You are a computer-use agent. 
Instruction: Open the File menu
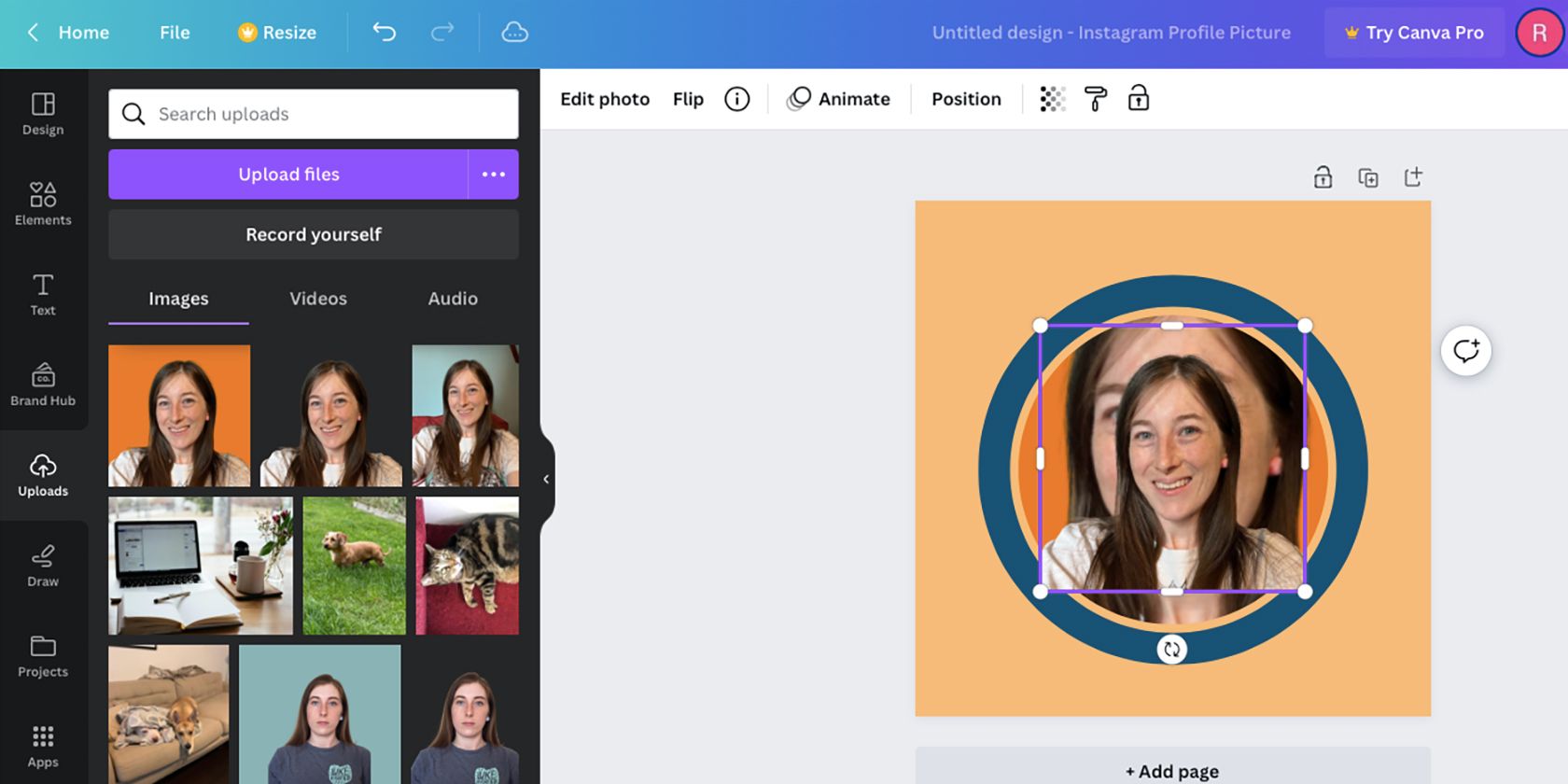[175, 33]
